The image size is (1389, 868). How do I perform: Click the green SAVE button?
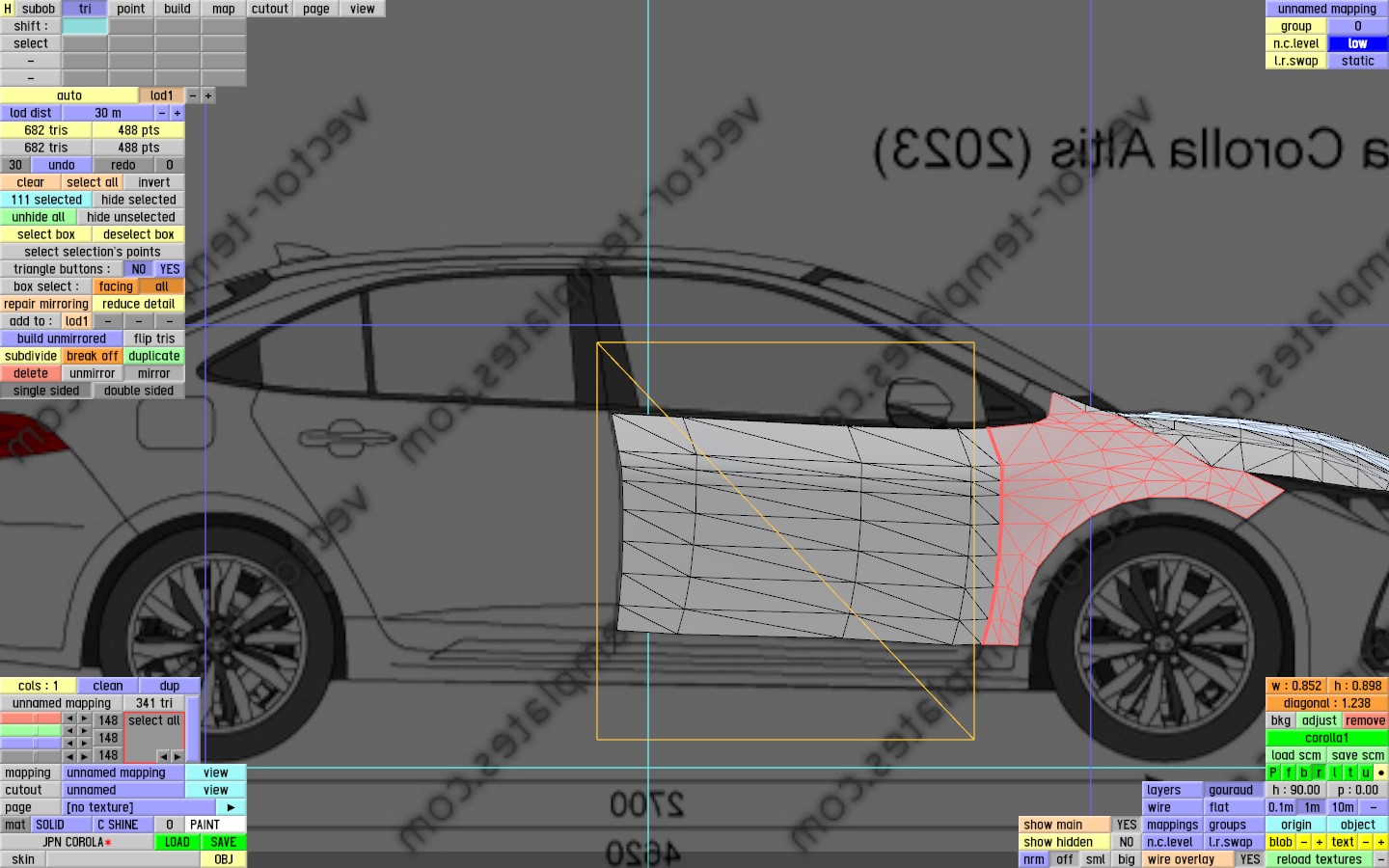pyautogui.click(x=224, y=842)
